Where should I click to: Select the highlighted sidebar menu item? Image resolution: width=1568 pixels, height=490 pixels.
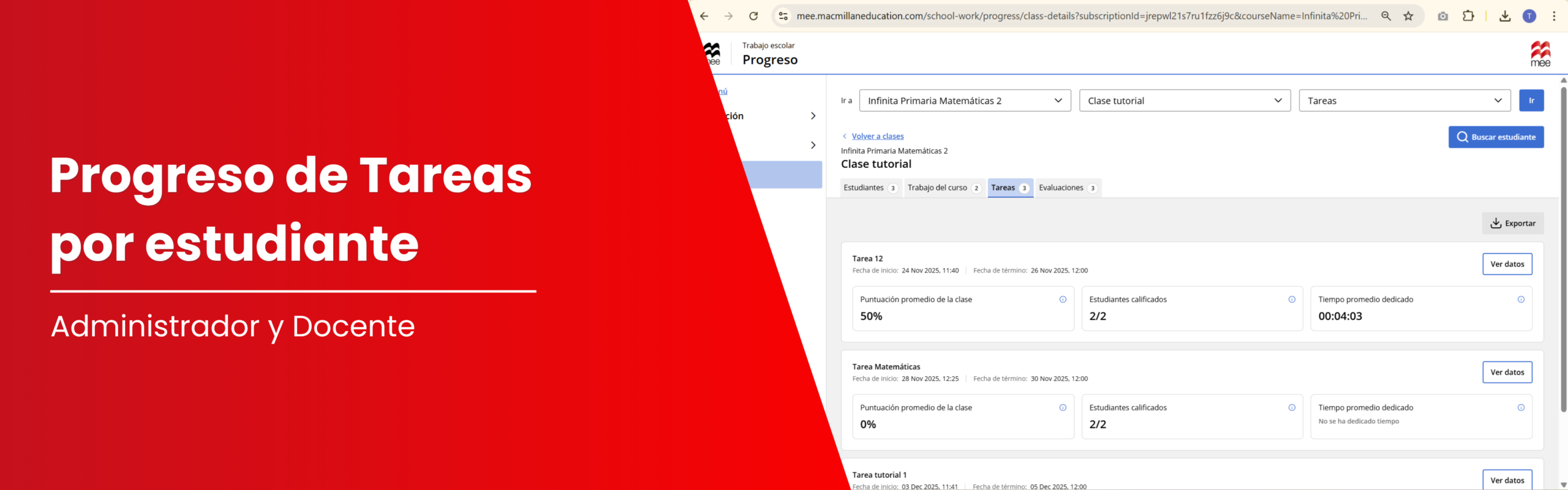tap(782, 175)
